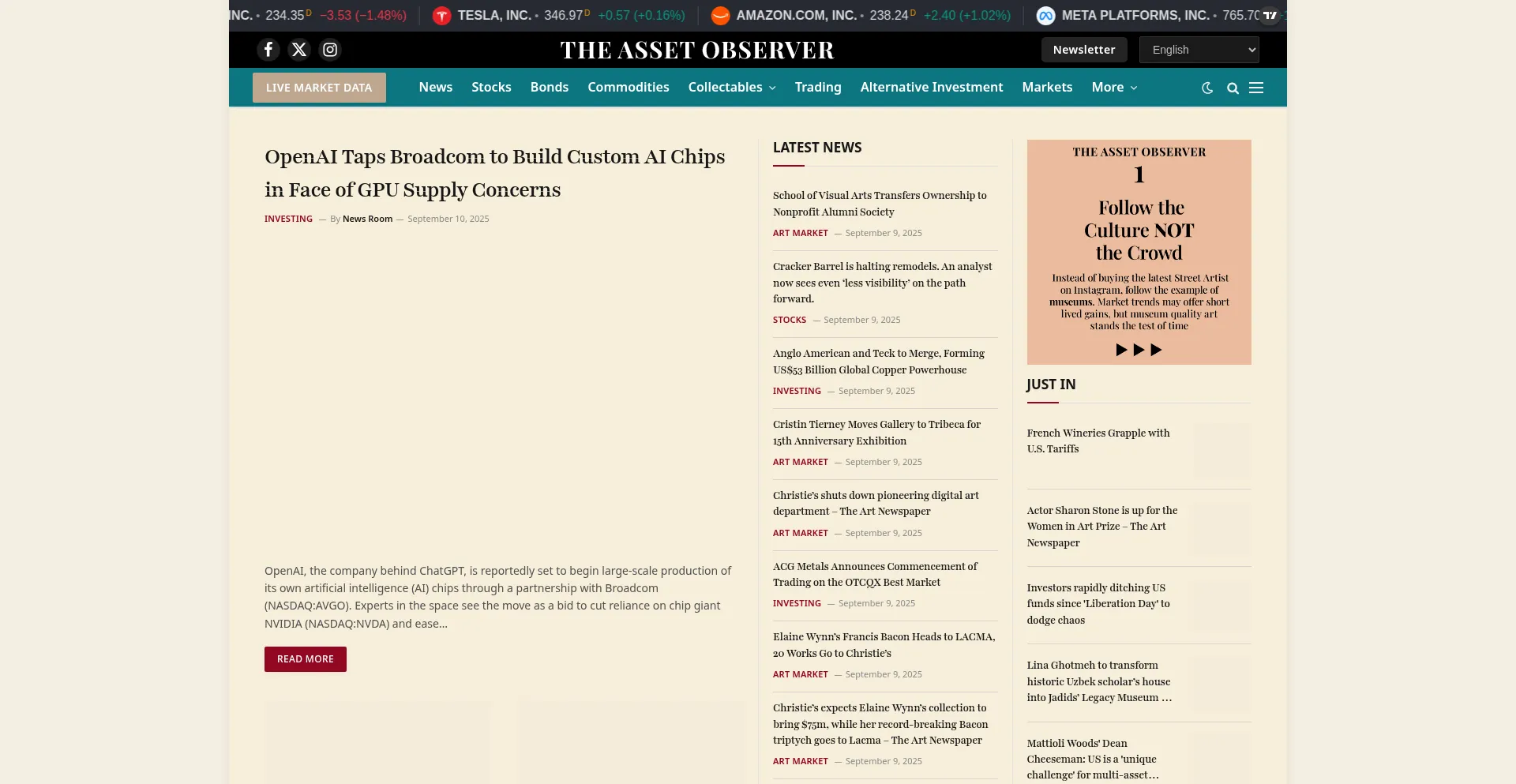Click the Meta Platforms, Inc. ticker name
The height and width of the screenshot is (784, 1516).
[x=1135, y=16]
